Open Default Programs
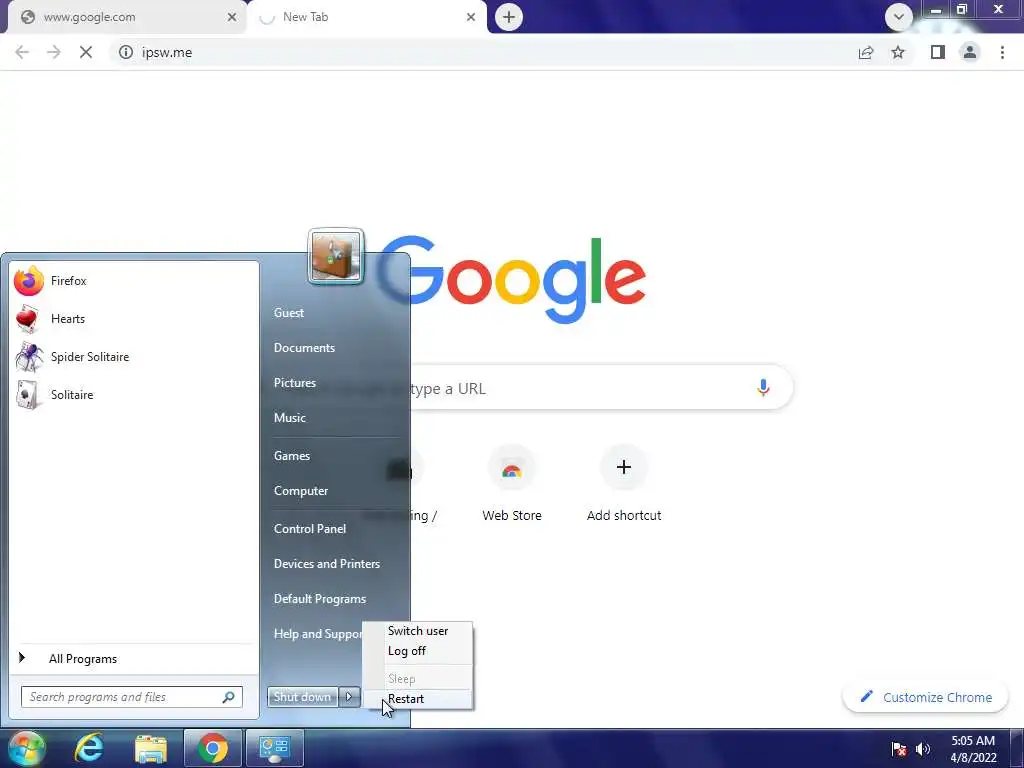Screen dimensions: 1024x768 [319, 599]
